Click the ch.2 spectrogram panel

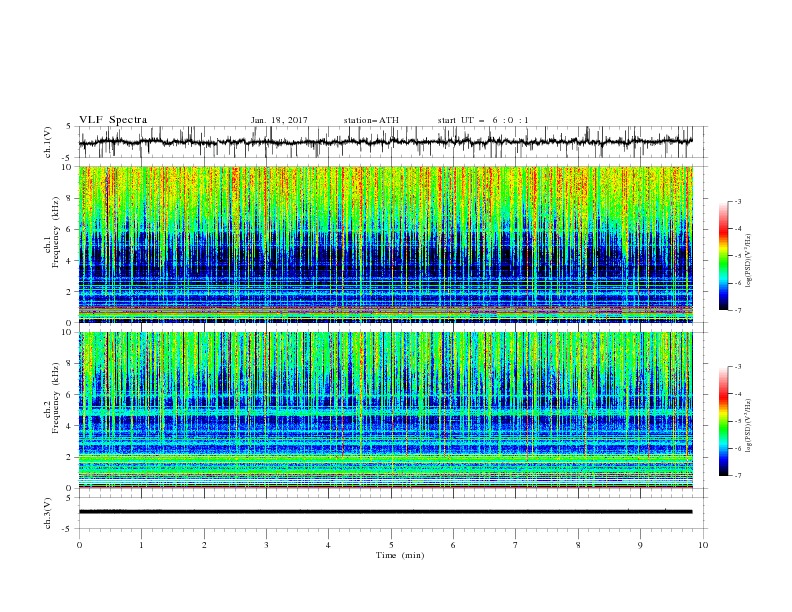[x=386, y=410]
